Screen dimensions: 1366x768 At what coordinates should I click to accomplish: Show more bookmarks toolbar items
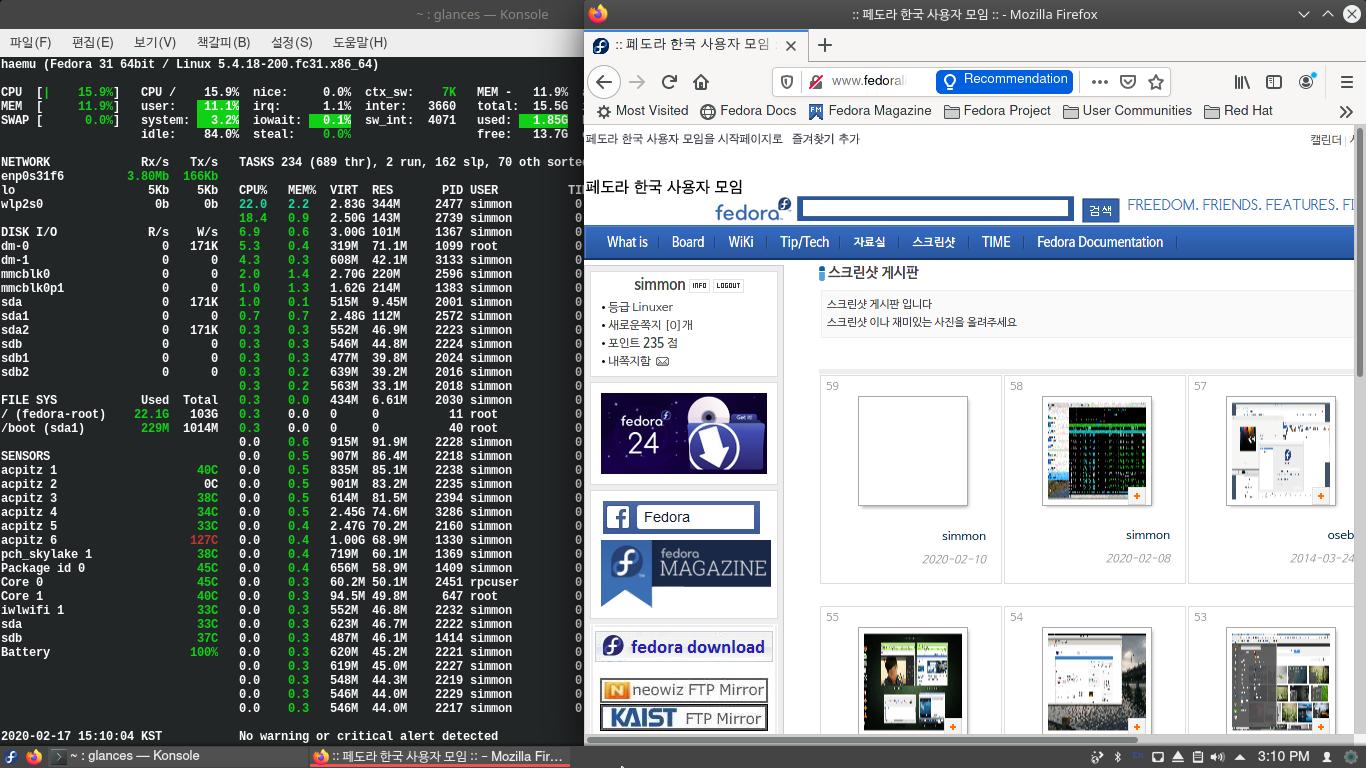click(x=1346, y=111)
